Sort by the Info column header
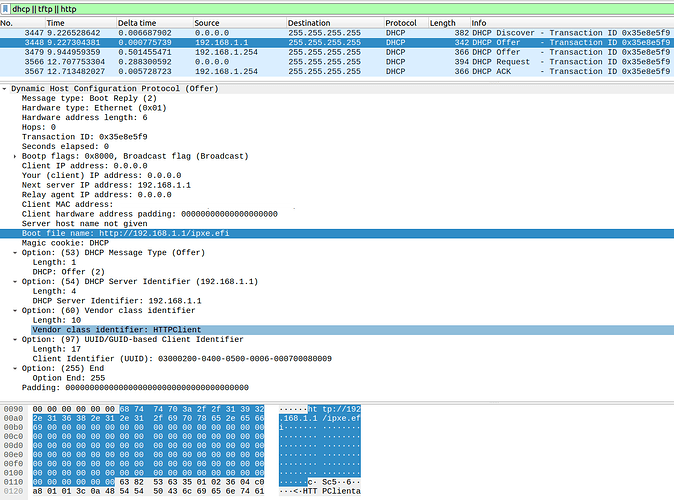Screen dimensions: 674x500 pyautogui.click(x=572, y=23)
